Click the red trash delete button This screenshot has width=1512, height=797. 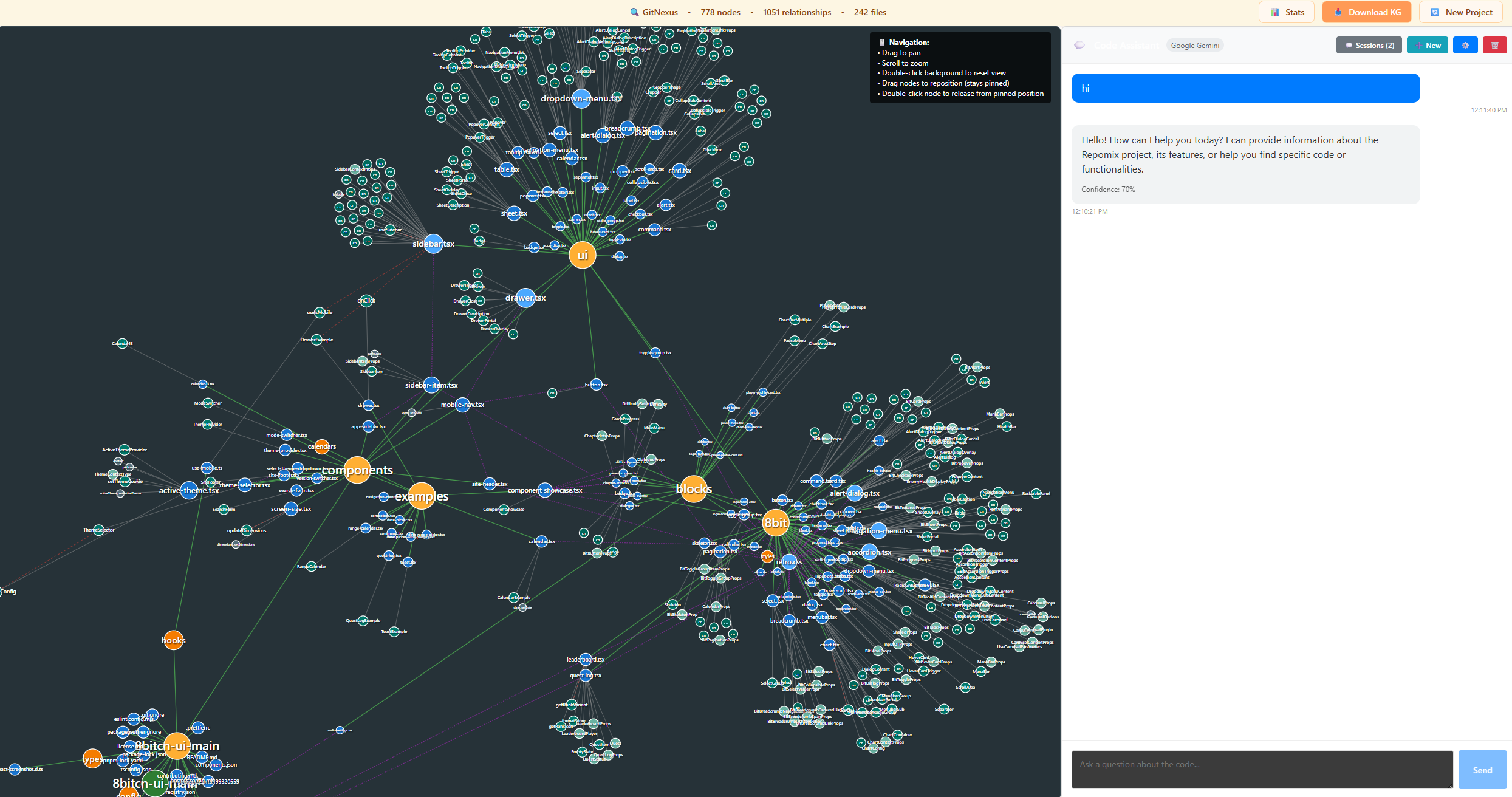1494,46
